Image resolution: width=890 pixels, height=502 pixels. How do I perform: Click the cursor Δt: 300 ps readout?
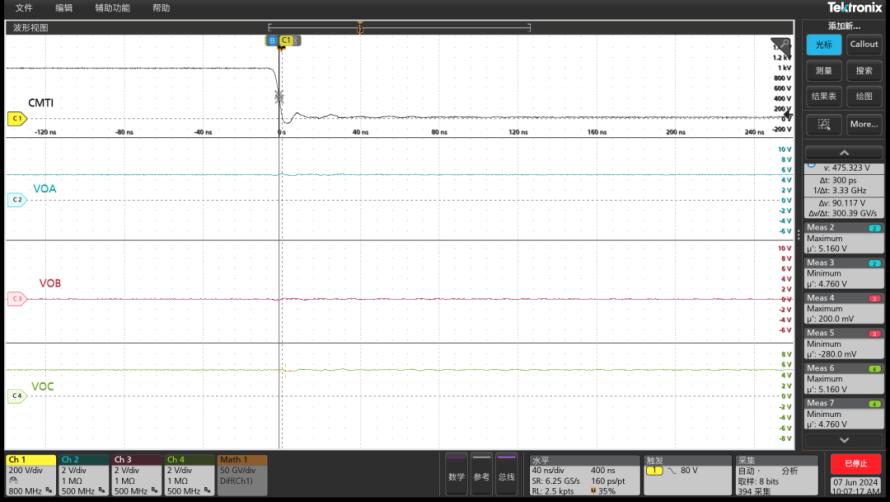pyautogui.click(x=838, y=180)
